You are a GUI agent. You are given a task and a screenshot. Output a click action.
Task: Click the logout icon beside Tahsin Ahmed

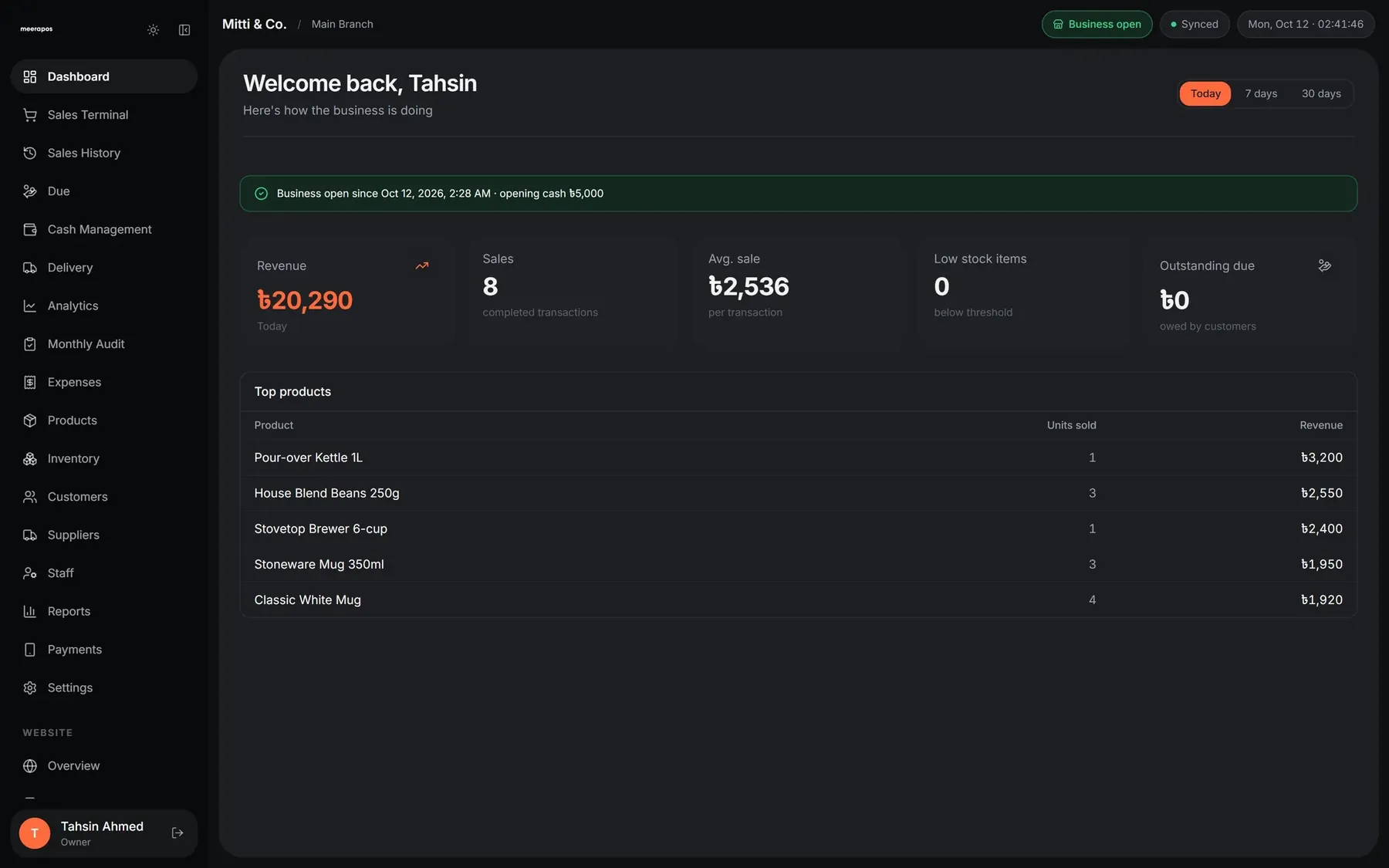click(x=177, y=833)
